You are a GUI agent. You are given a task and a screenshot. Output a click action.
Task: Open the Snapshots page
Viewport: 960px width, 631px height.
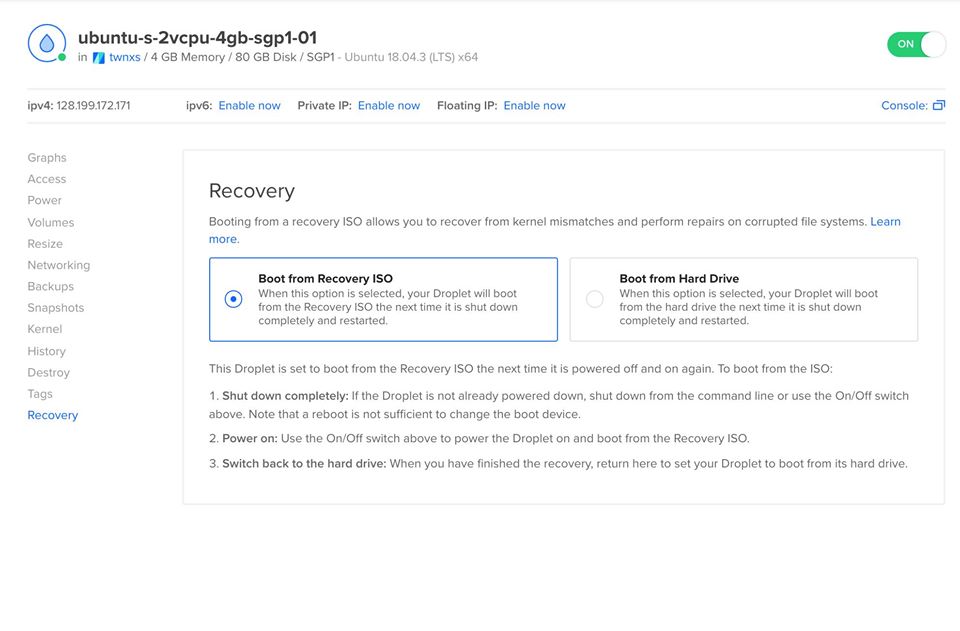point(55,307)
